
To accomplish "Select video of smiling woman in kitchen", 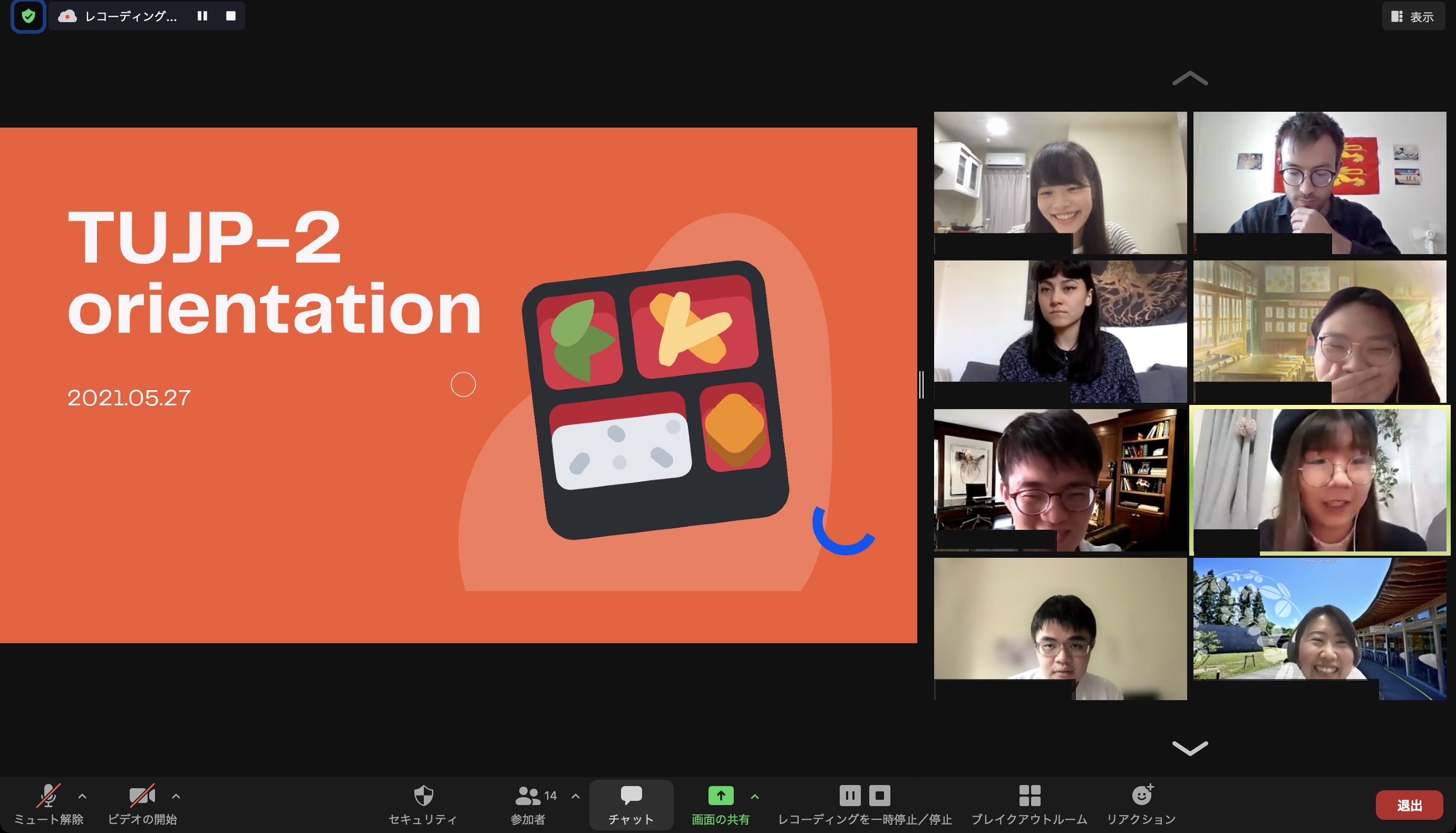I will coord(1060,182).
